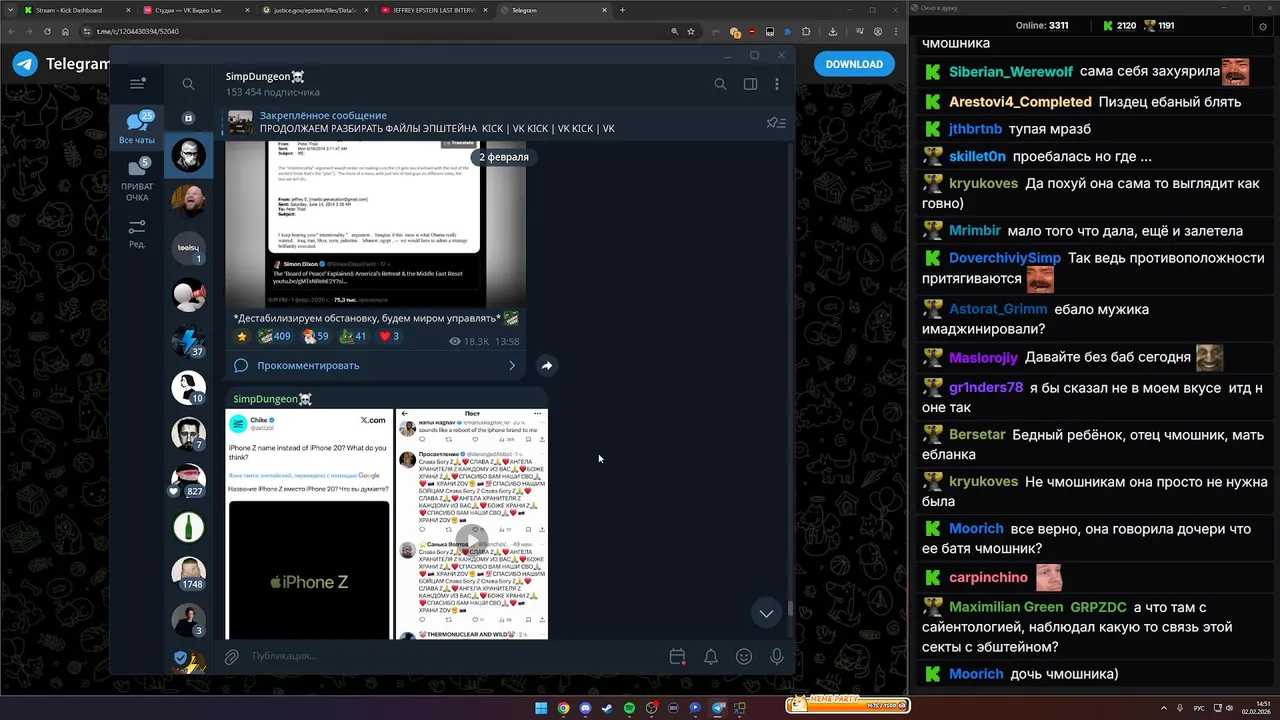Open comments via 'Прокомментировать'

coord(308,365)
